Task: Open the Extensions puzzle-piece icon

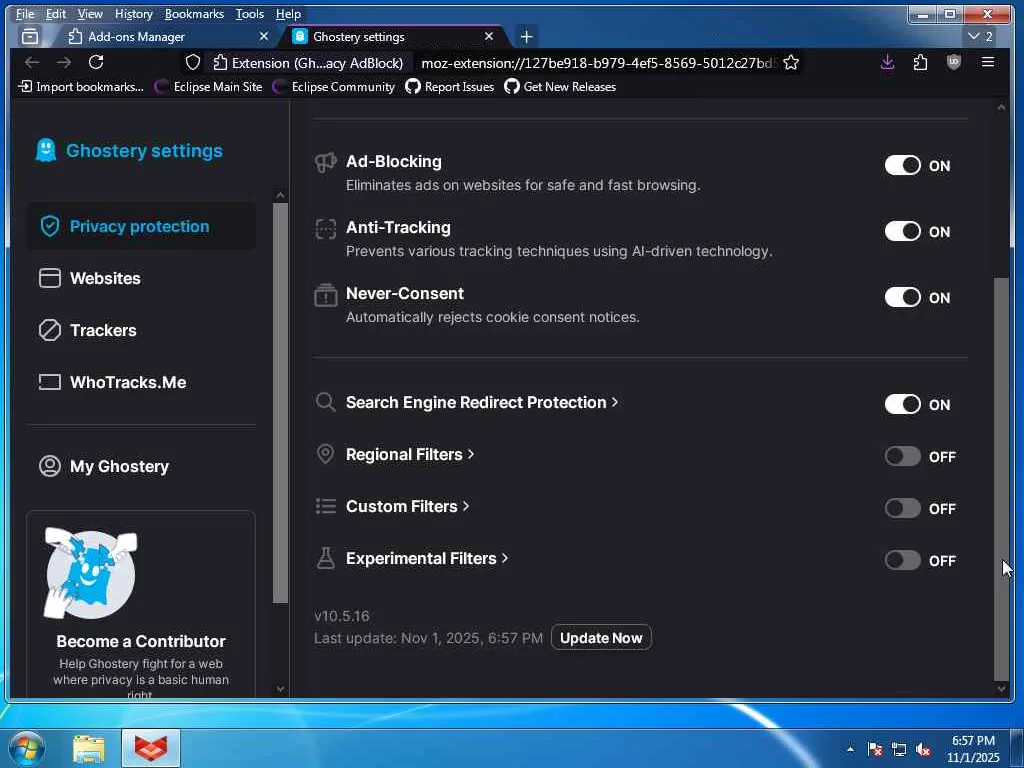Action: click(920, 62)
